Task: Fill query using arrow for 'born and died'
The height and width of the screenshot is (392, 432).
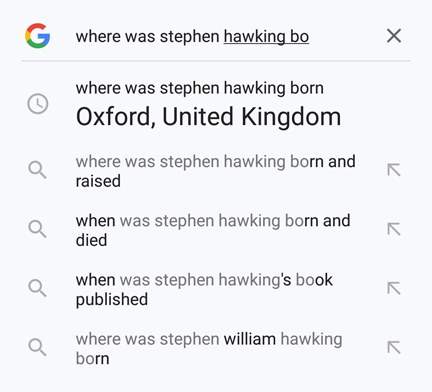Action: (x=394, y=229)
